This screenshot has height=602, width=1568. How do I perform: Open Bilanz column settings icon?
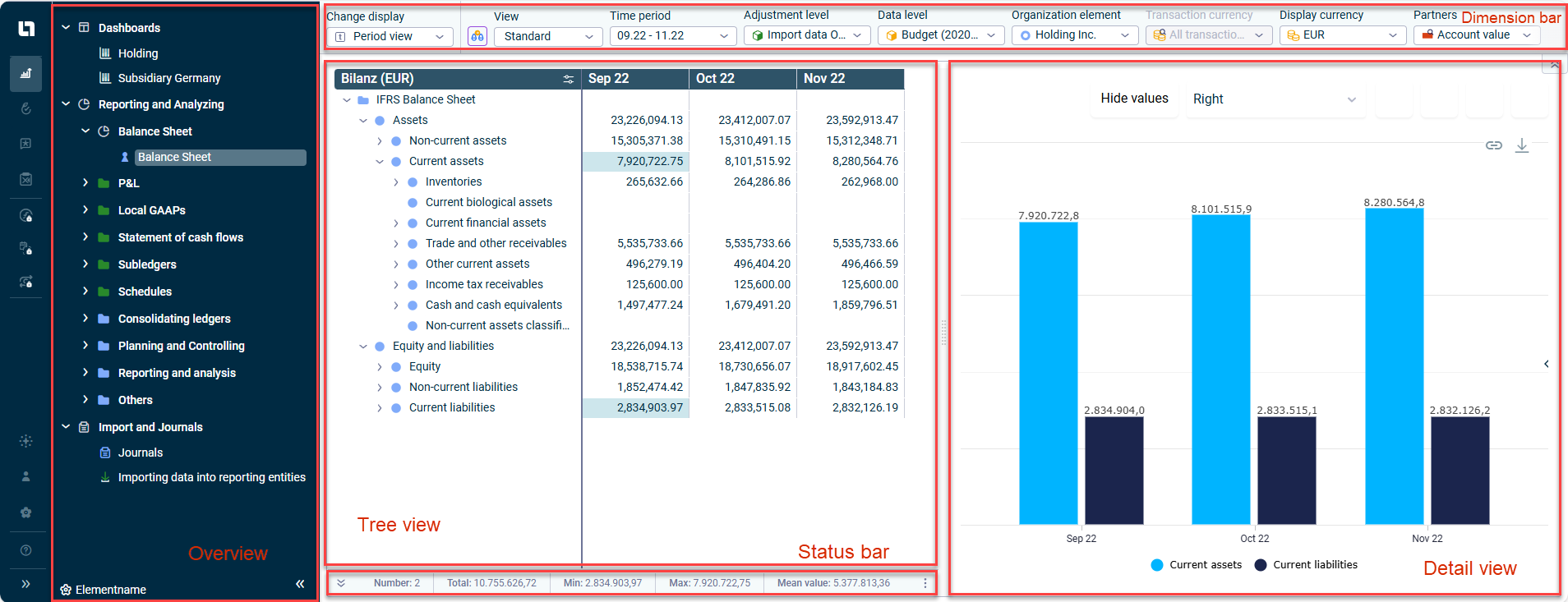click(568, 79)
